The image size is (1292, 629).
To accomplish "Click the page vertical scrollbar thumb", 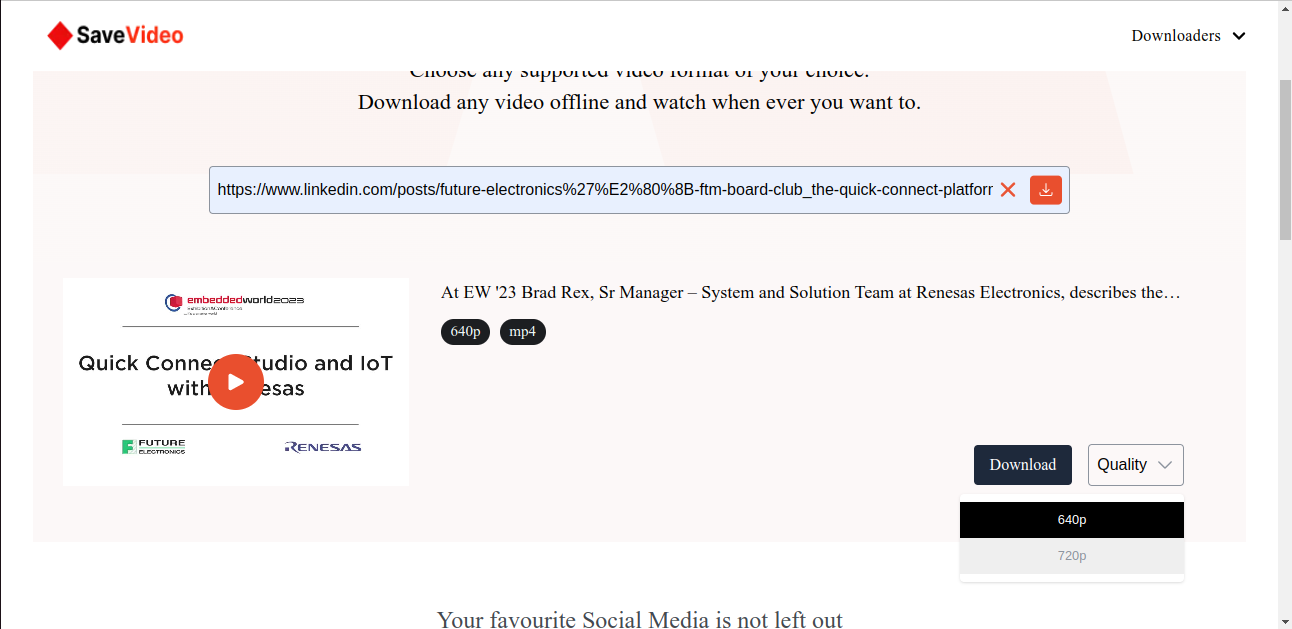I will tap(1285, 158).
